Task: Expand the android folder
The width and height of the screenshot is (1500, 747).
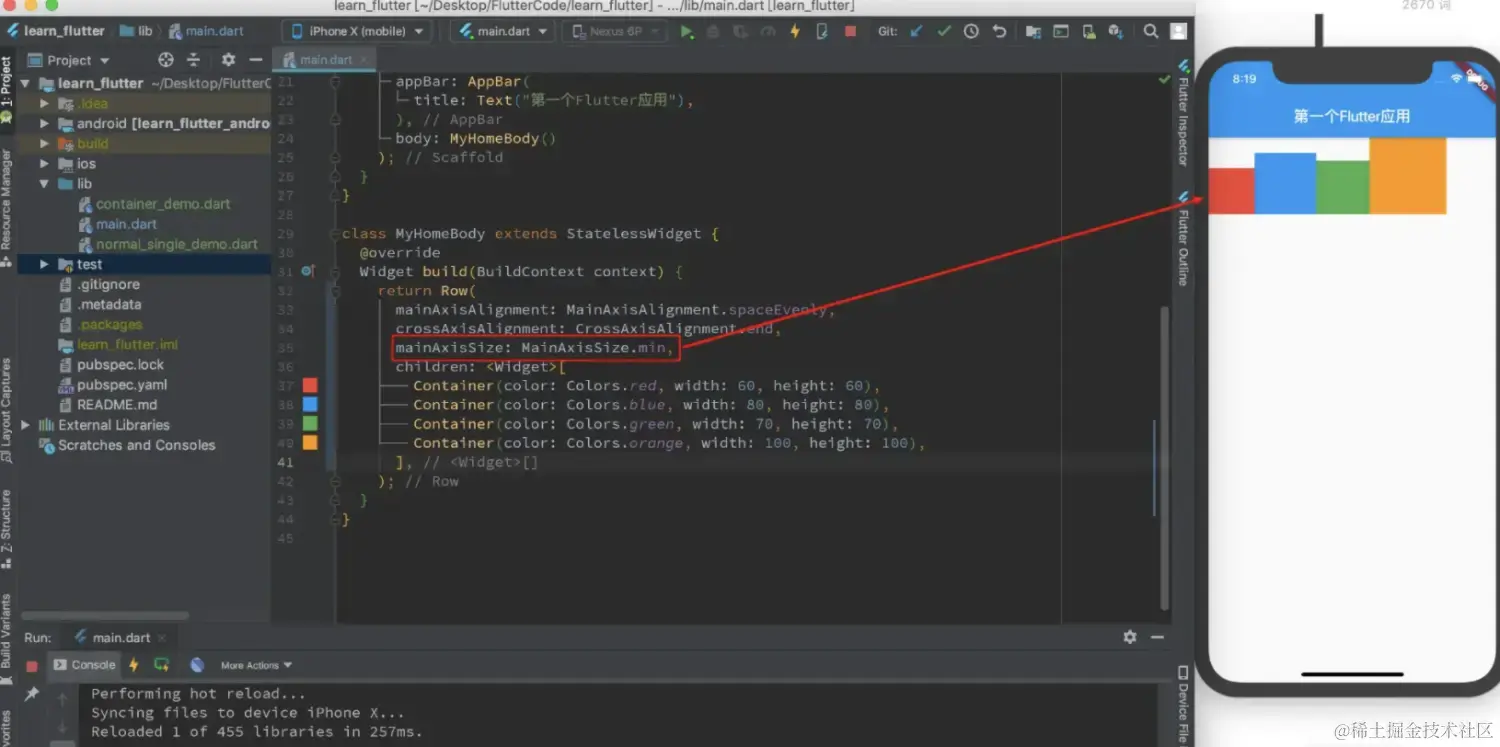Action: 44,124
